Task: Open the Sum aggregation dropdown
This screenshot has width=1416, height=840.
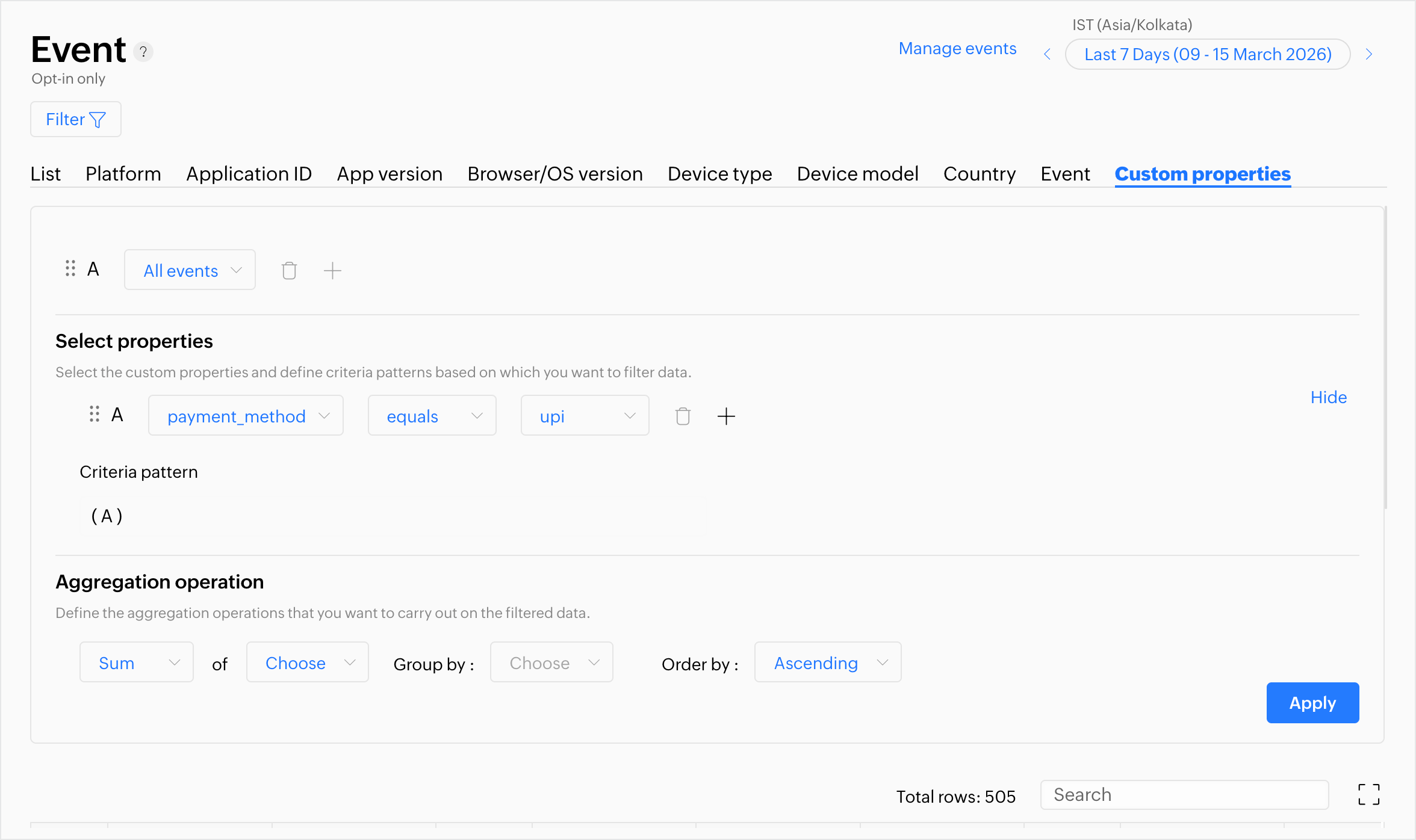Action: 137,662
